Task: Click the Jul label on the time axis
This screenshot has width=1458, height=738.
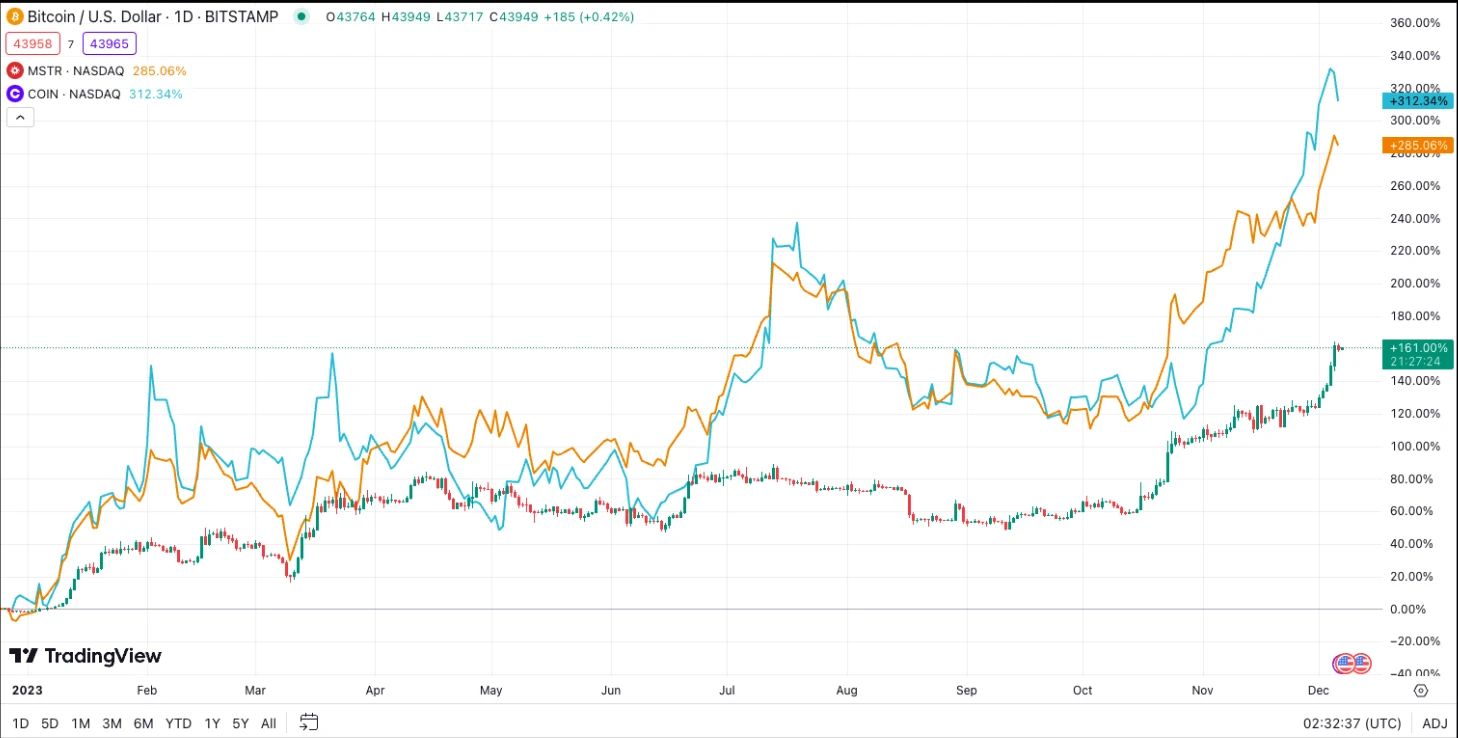Action: (x=727, y=690)
